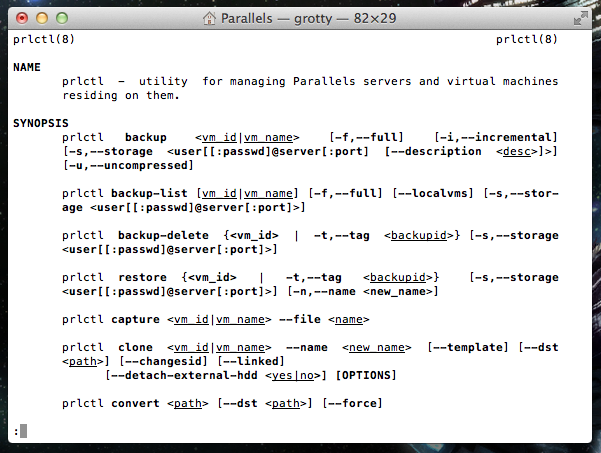
Task: Click the underlined 'name' after --file
Action: click(x=348, y=320)
